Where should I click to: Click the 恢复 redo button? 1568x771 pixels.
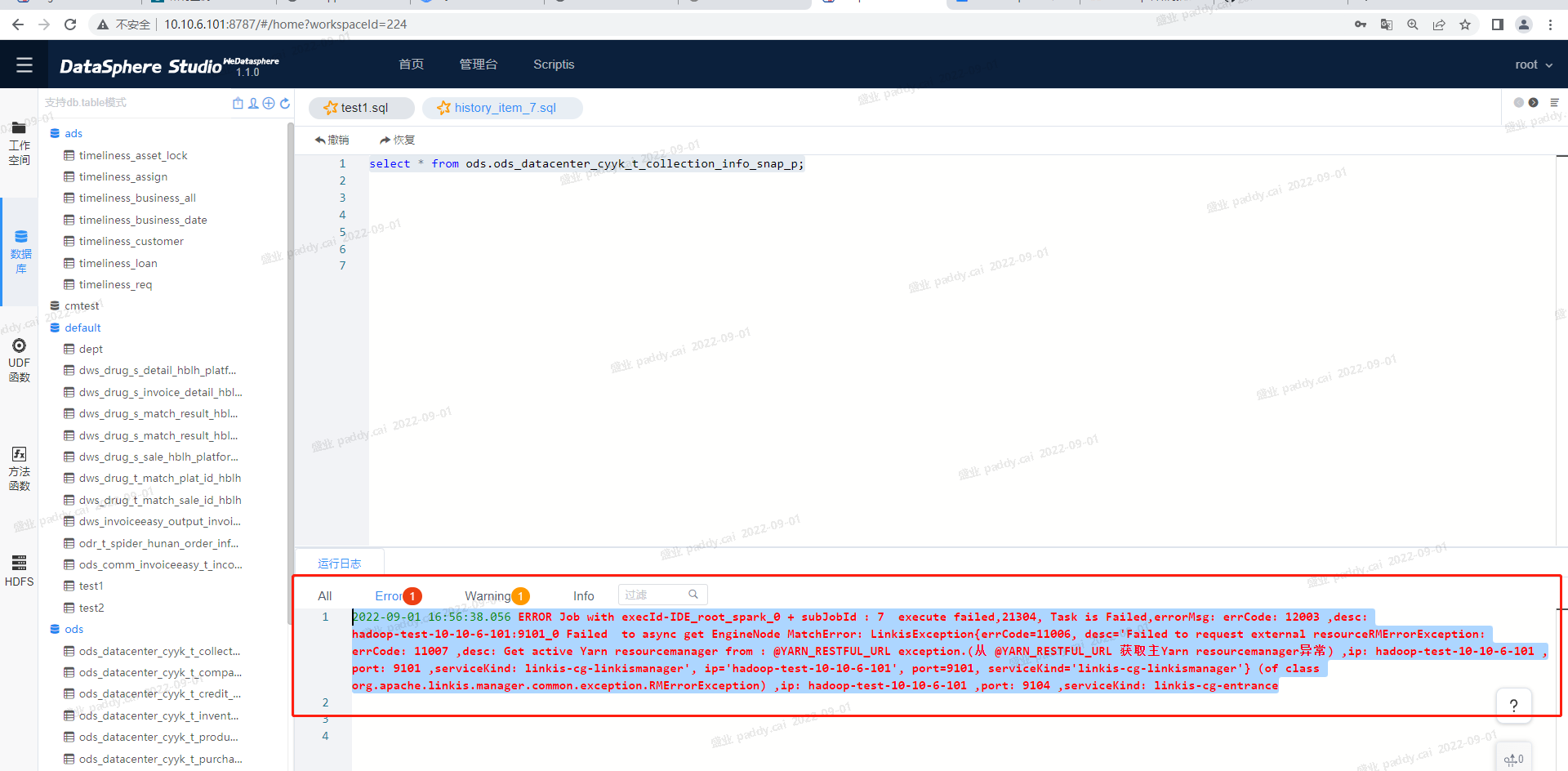tap(397, 140)
